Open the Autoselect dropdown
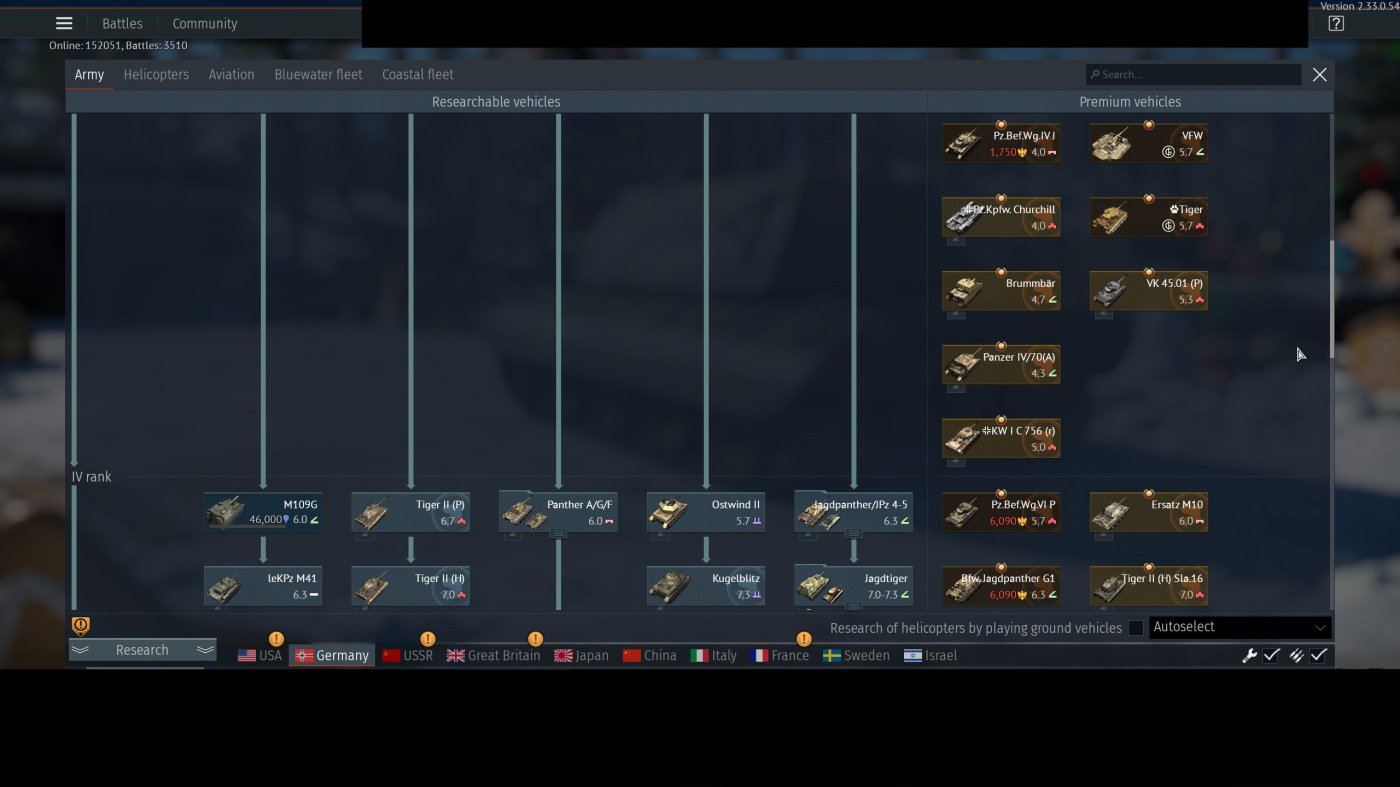Screen dimensions: 1400x787 pyautogui.click(x=1240, y=627)
